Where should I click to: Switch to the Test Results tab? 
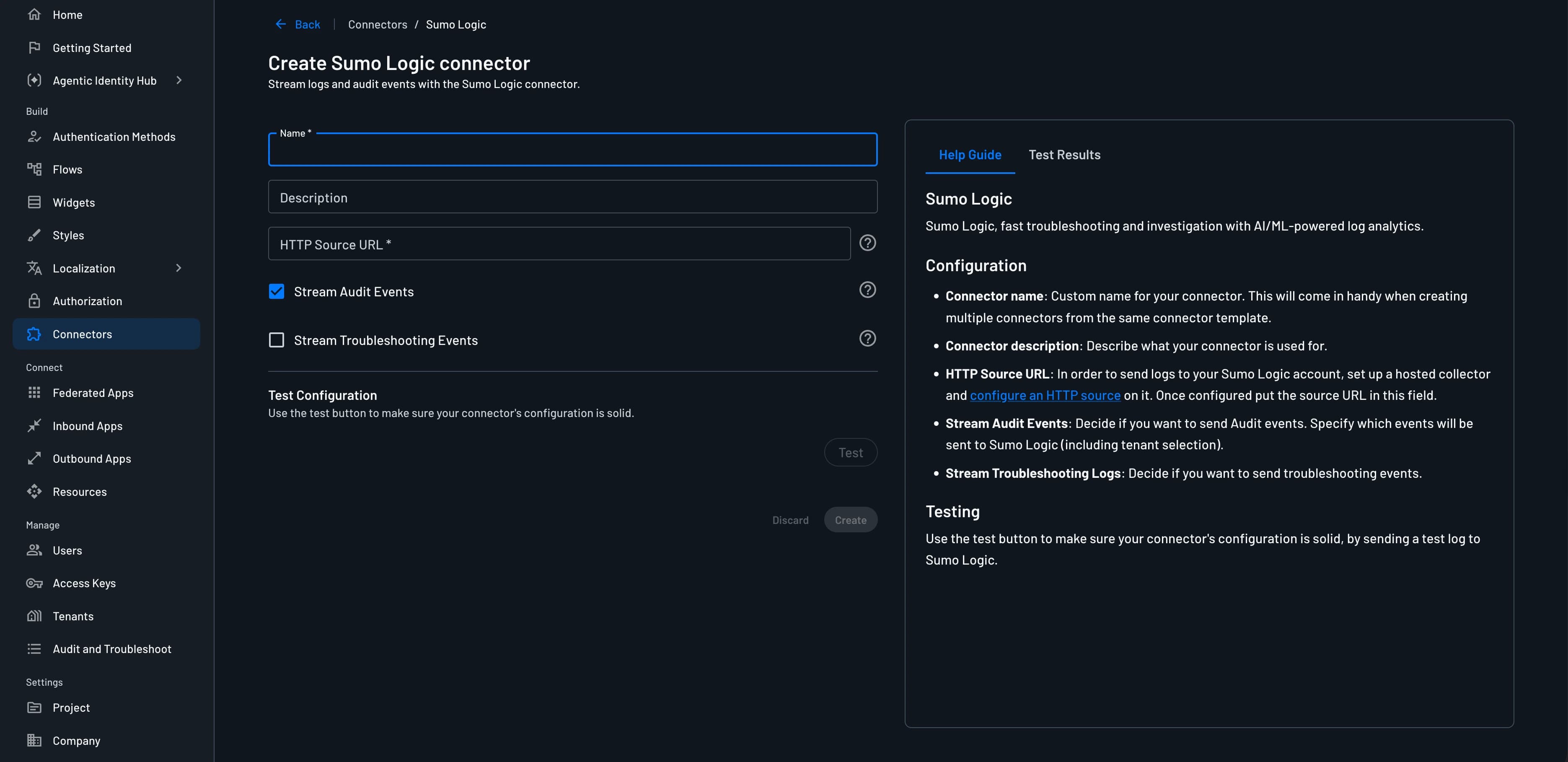(1064, 155)
